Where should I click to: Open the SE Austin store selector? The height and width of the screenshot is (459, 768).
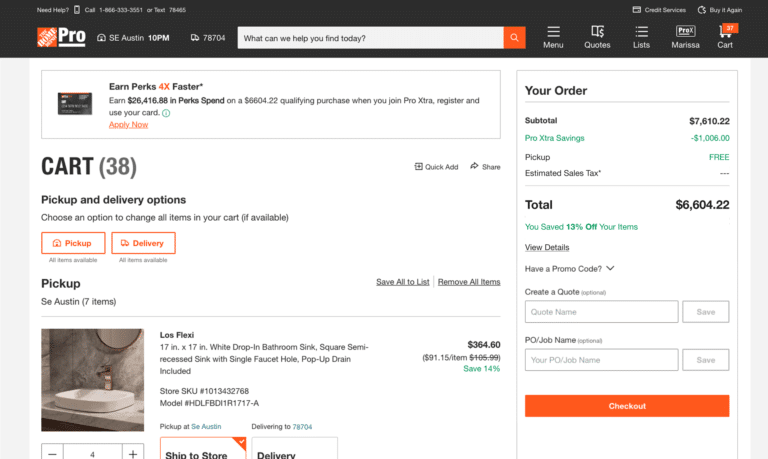click(x=133, y=38)
